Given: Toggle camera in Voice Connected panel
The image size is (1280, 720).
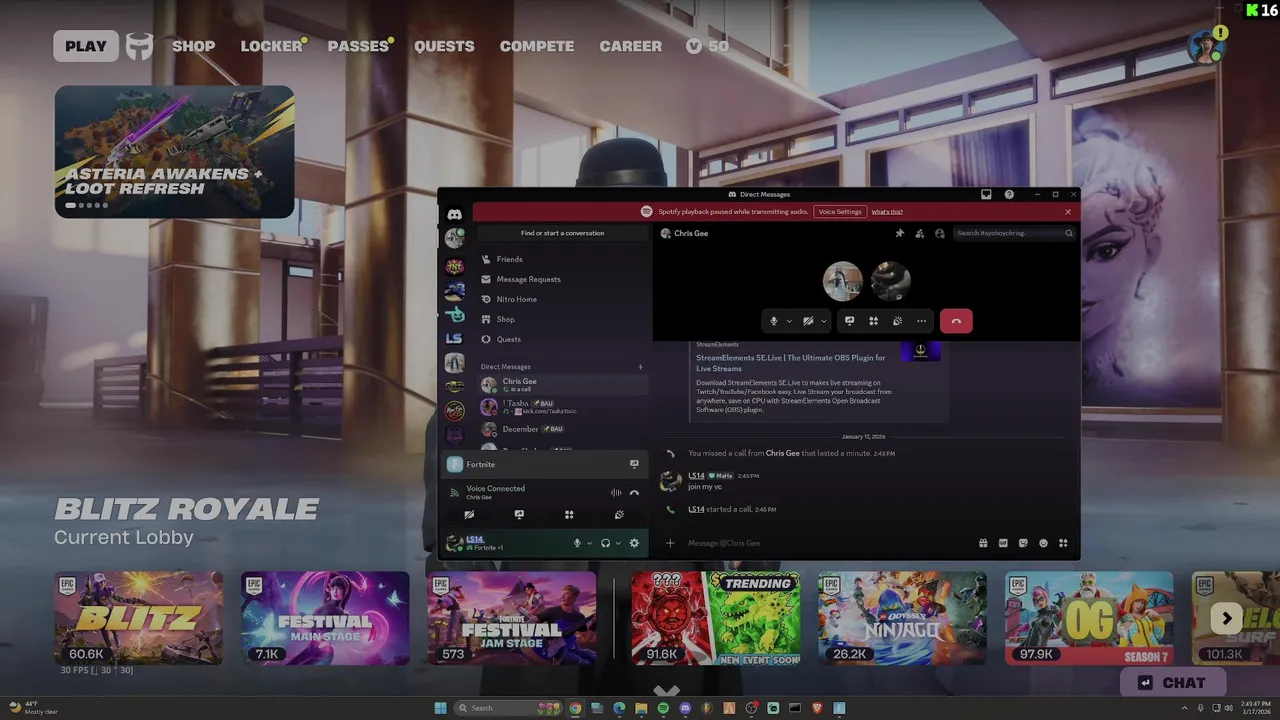Looking at the screenshot, I should tap(469, 514).
